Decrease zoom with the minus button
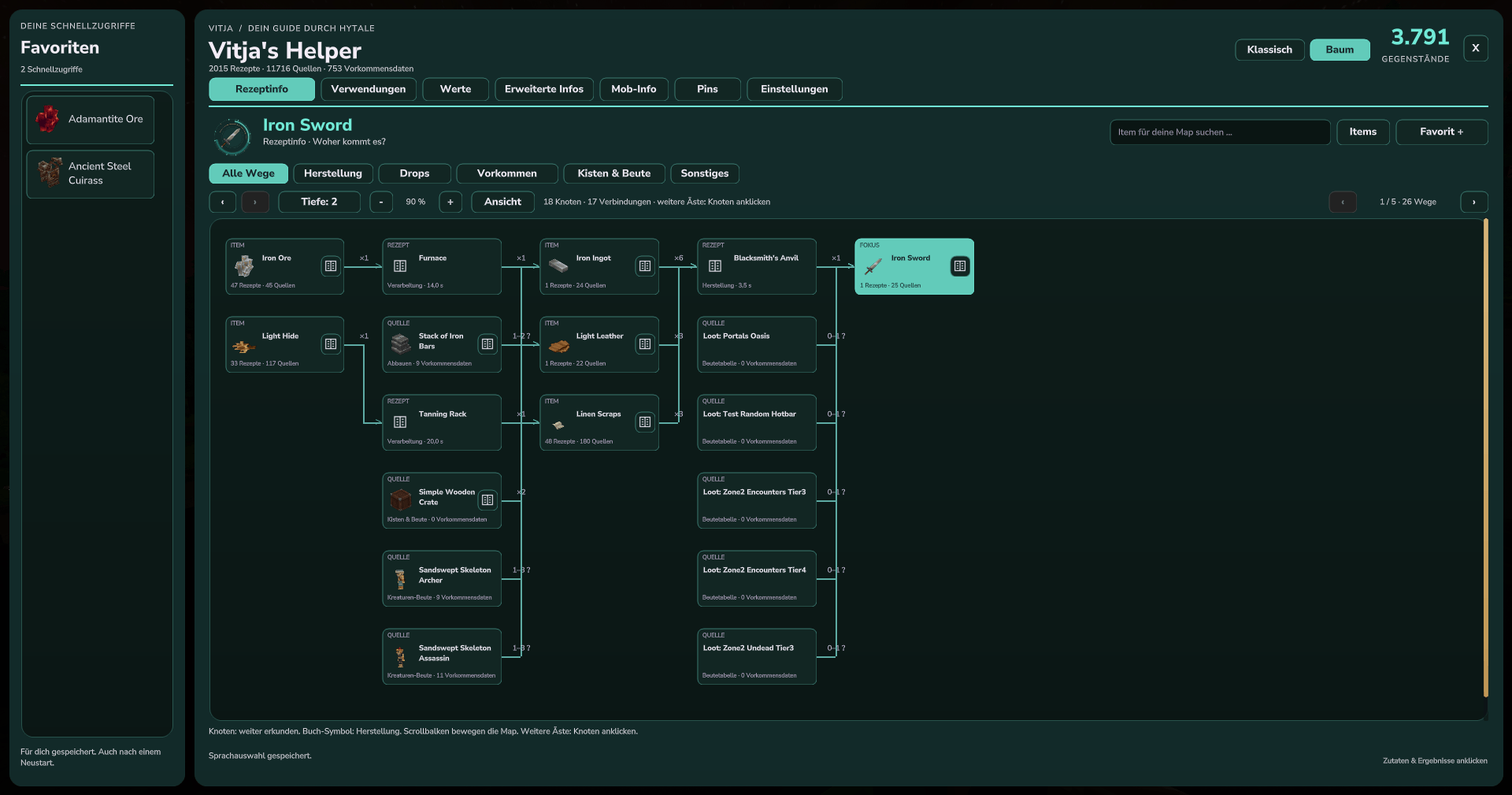Viewport: 1512px width, 795px height. pyautogui.click(x=381, y=202)
